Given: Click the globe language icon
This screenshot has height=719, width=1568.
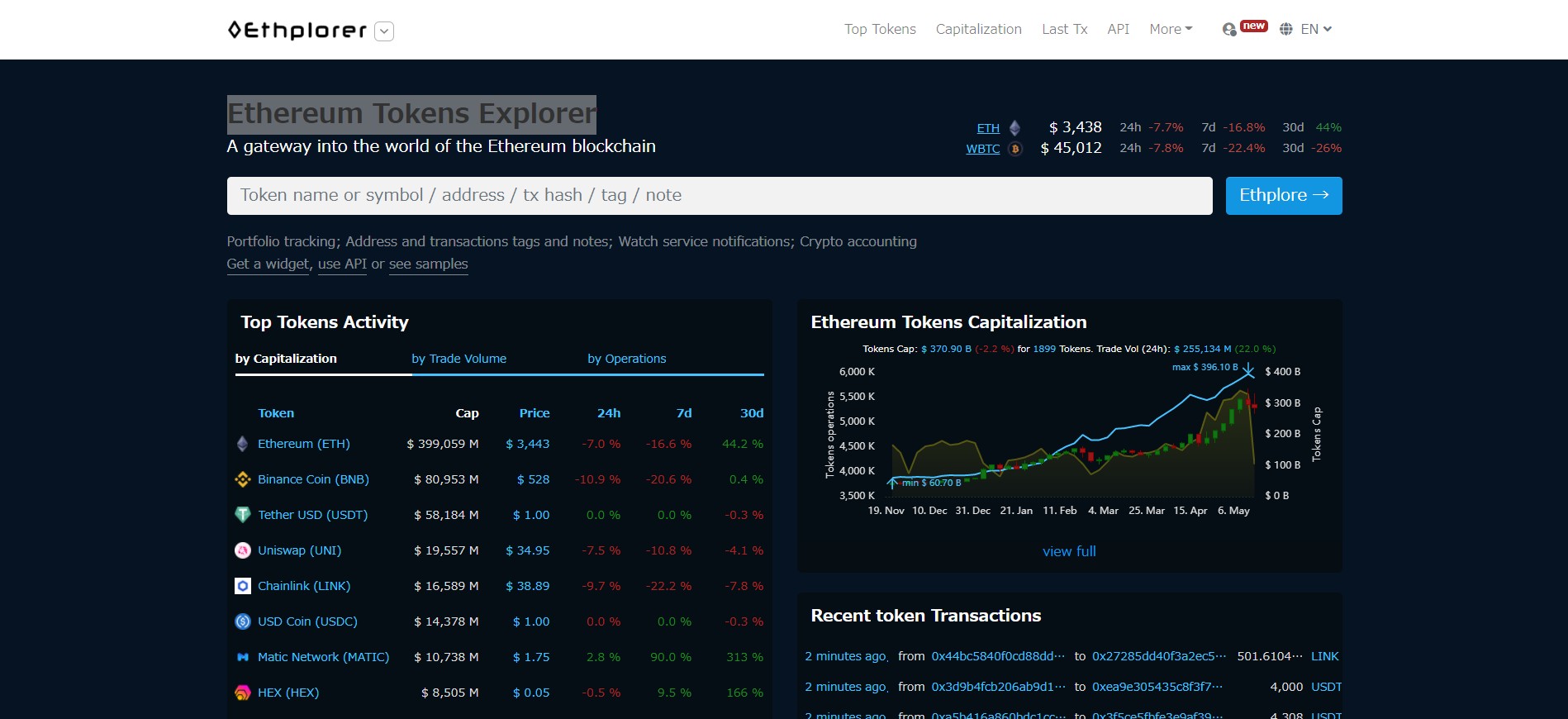Looking at the screenshot, I should point(1285,29).
